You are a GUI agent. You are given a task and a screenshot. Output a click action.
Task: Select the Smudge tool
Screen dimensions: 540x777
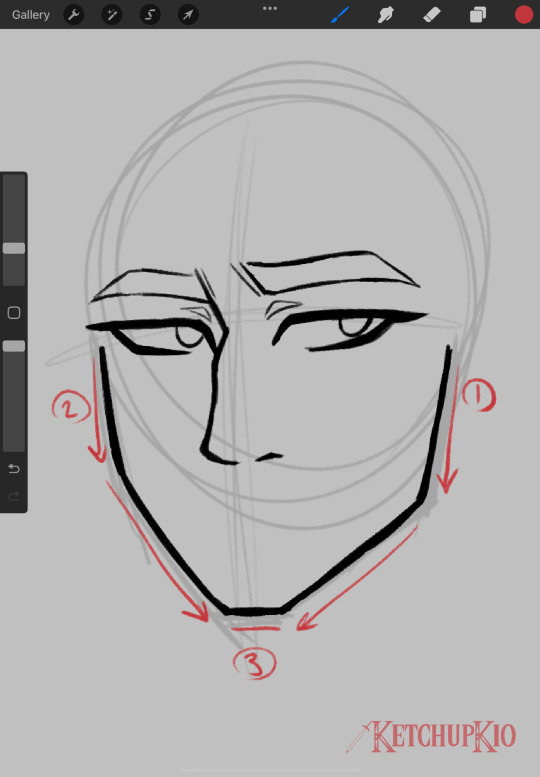pos(385,15)
